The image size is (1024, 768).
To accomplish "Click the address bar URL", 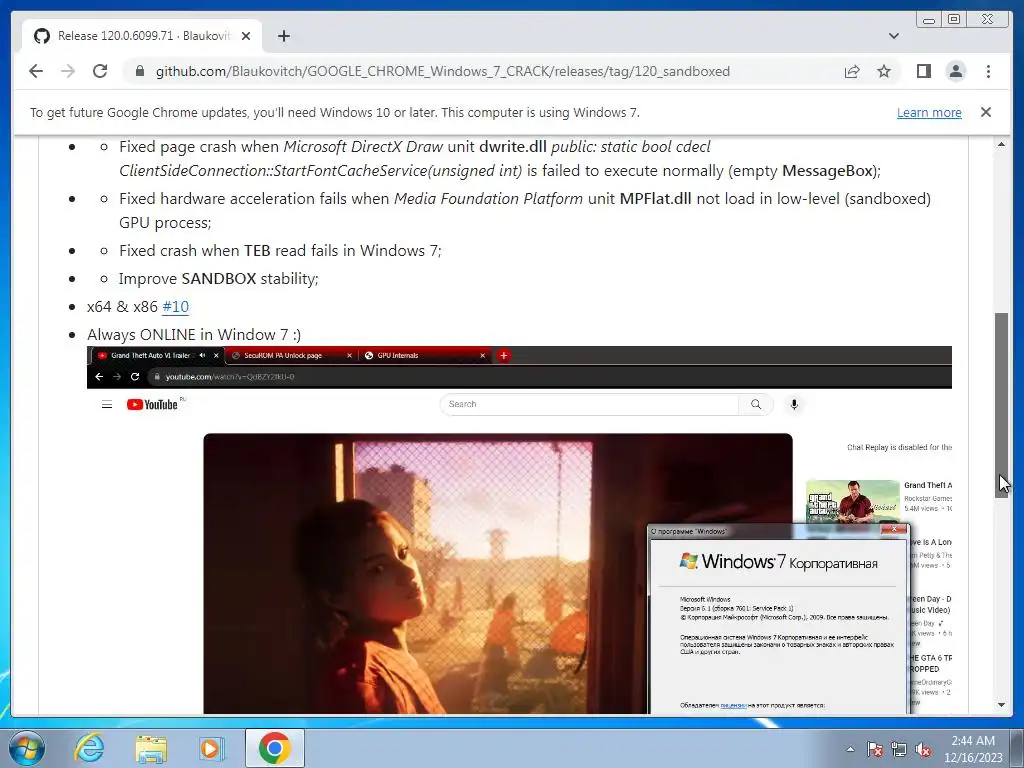I will click(442, 71).
